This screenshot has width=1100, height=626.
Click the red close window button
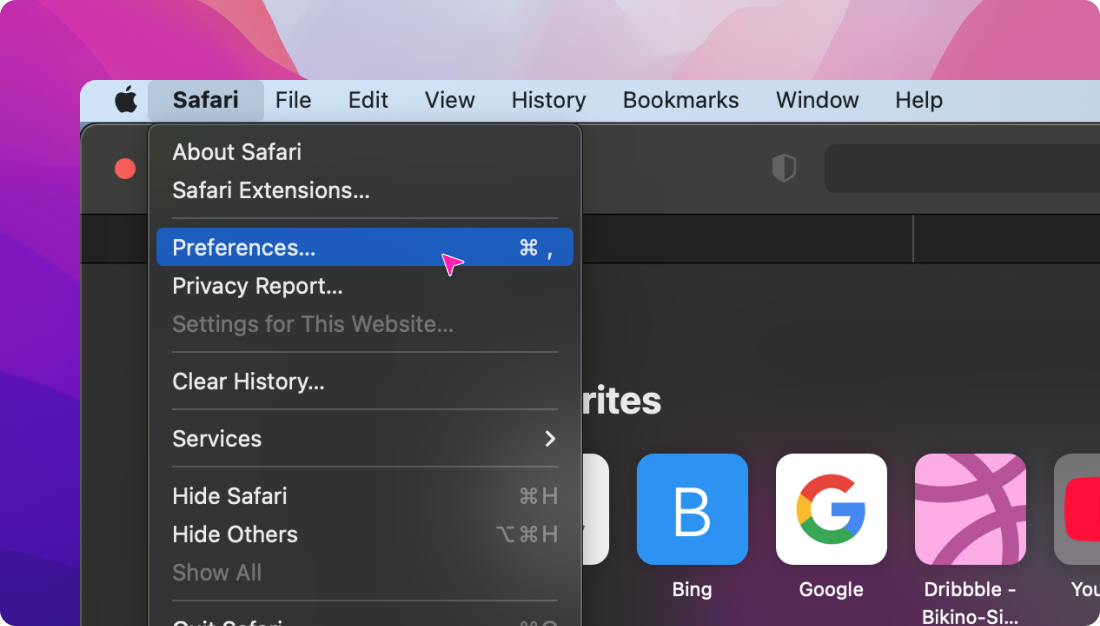(x=125, y=168)
